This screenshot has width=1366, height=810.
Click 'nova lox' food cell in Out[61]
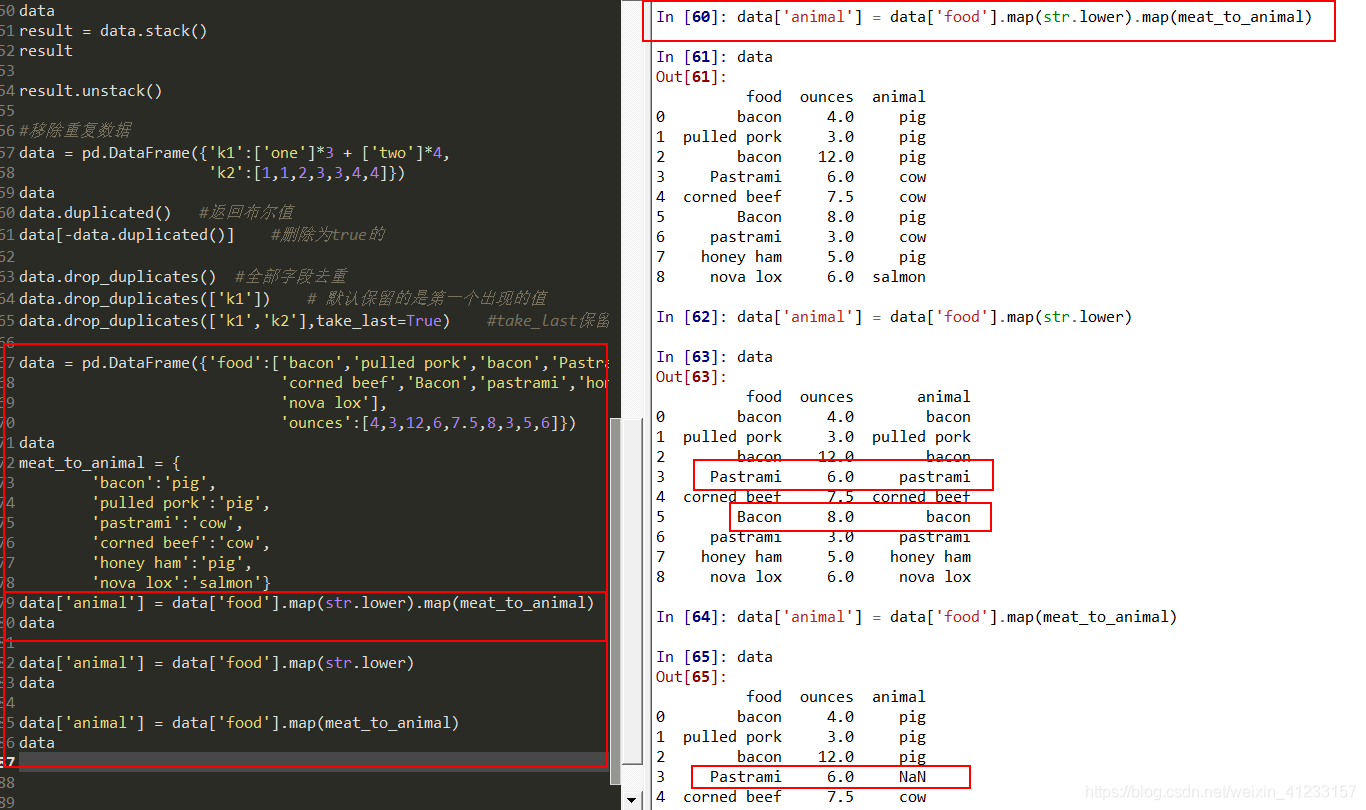[746, 276]
